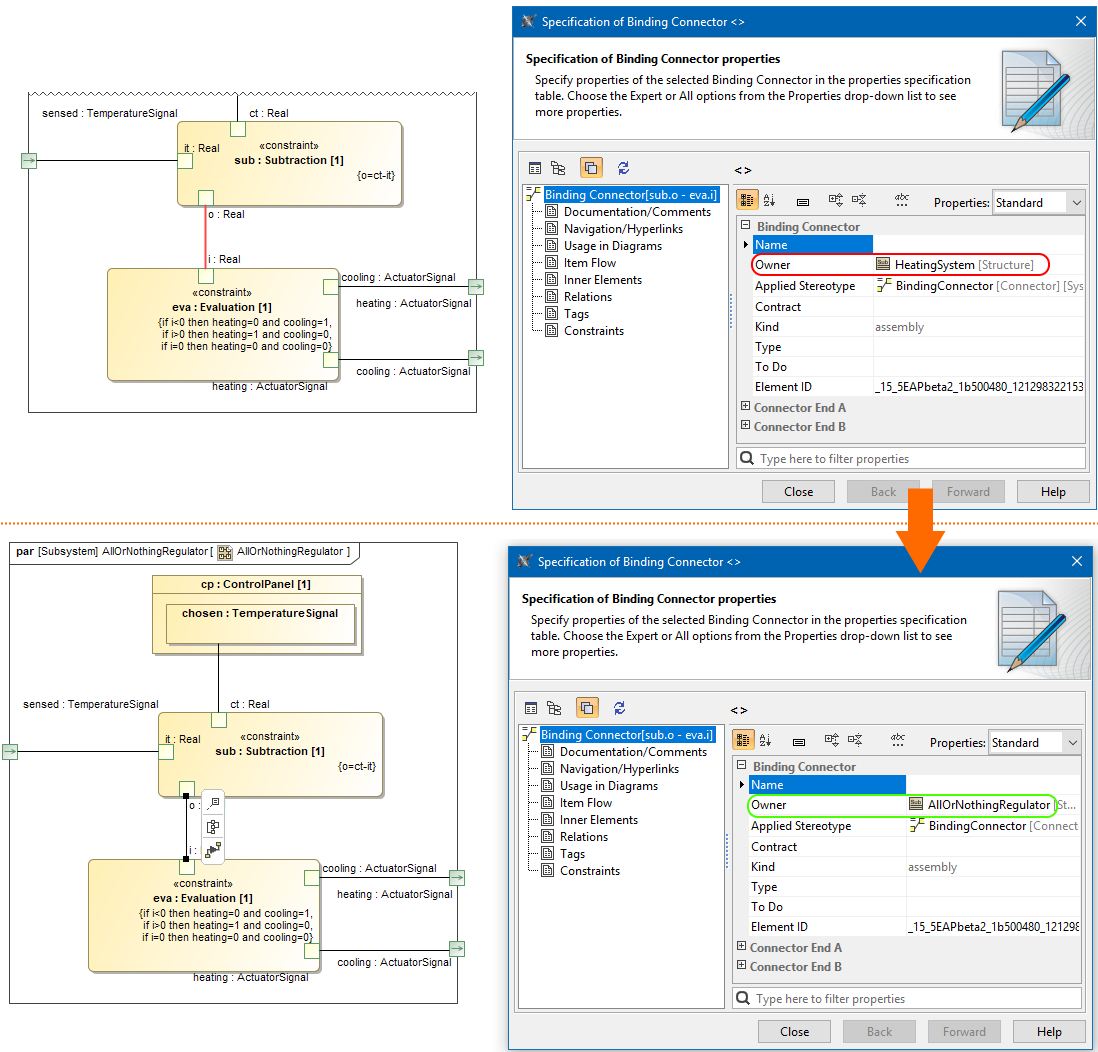Select Tags node in upper dialog tree

coord(576,314)
